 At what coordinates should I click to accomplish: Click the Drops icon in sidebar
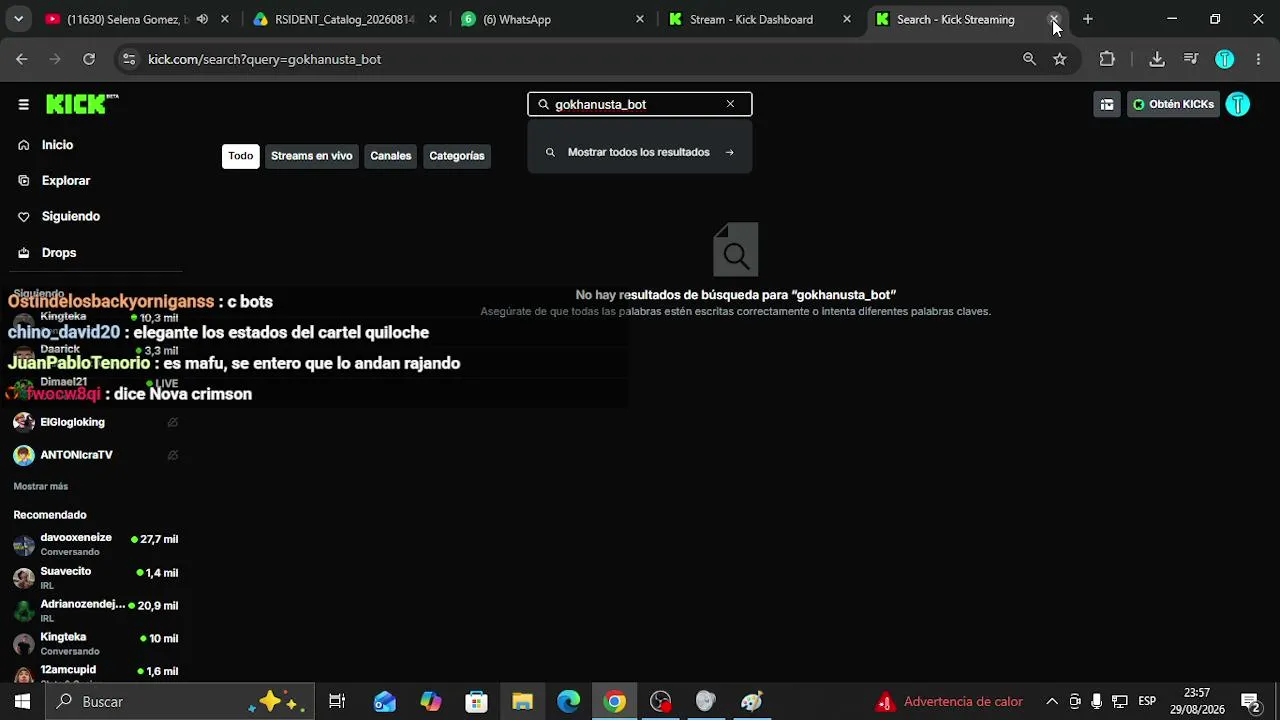coord(24,253)
